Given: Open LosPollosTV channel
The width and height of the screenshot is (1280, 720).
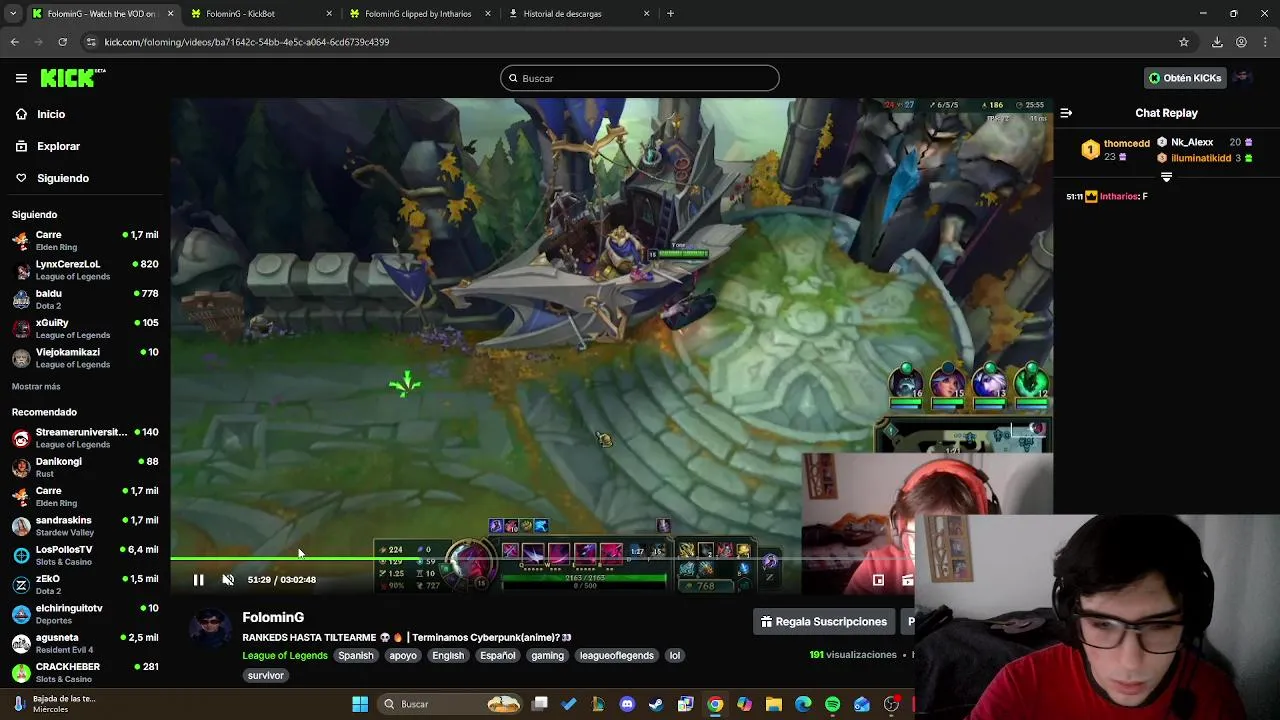Looking at the screenshot, I should coord(85,555).
